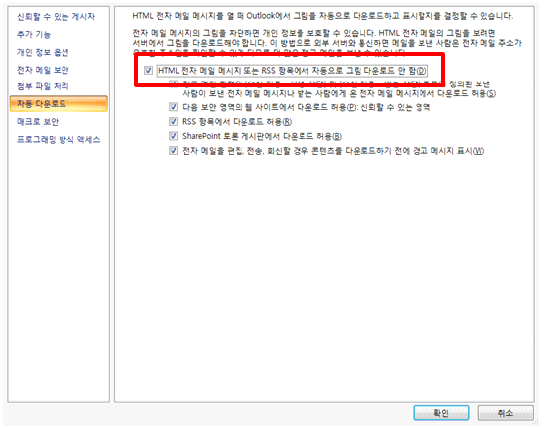This screenshot has height=427, width=546.
Task: Select 첨부 파일 처리 category
Action: (x=42, y=86)
